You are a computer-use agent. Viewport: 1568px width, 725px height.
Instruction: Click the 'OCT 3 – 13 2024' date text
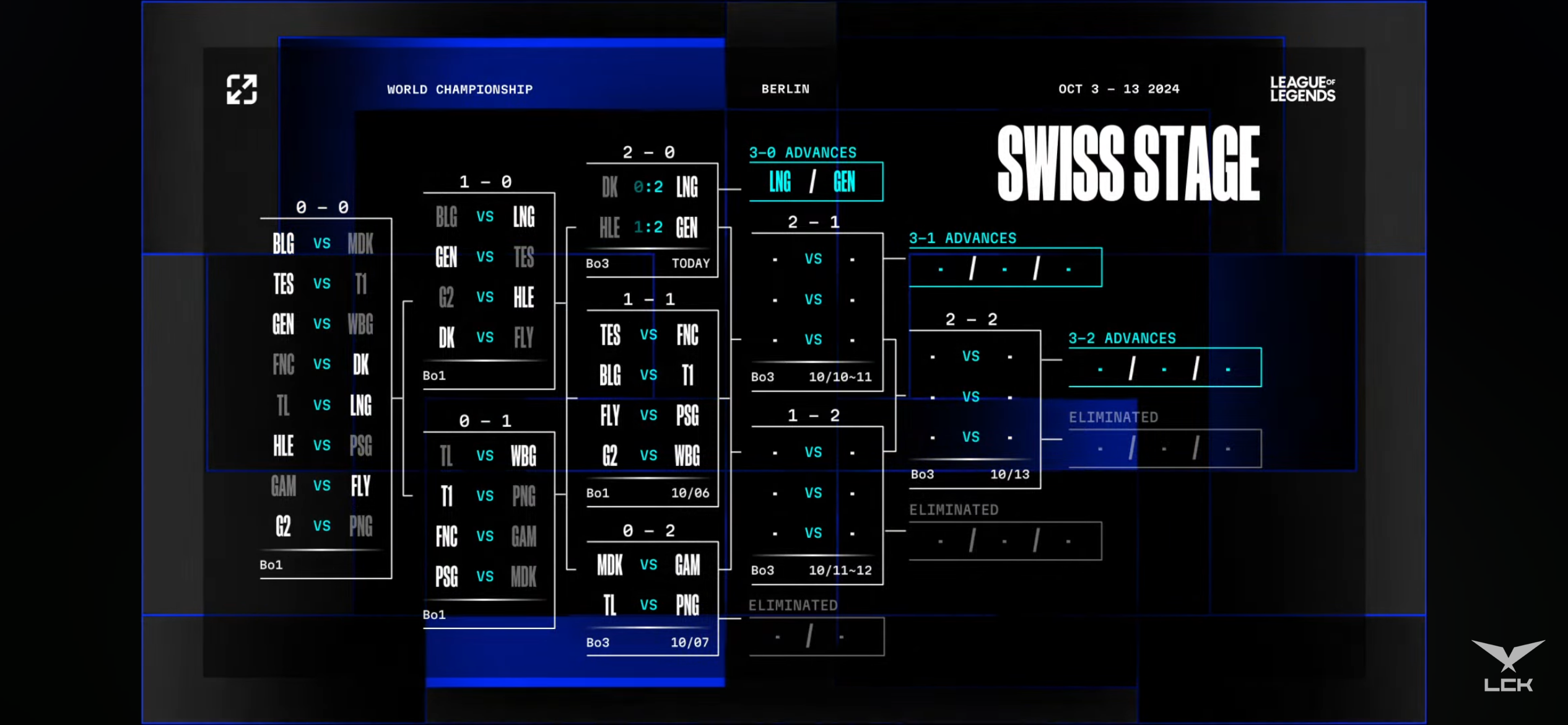(1119, 89)
